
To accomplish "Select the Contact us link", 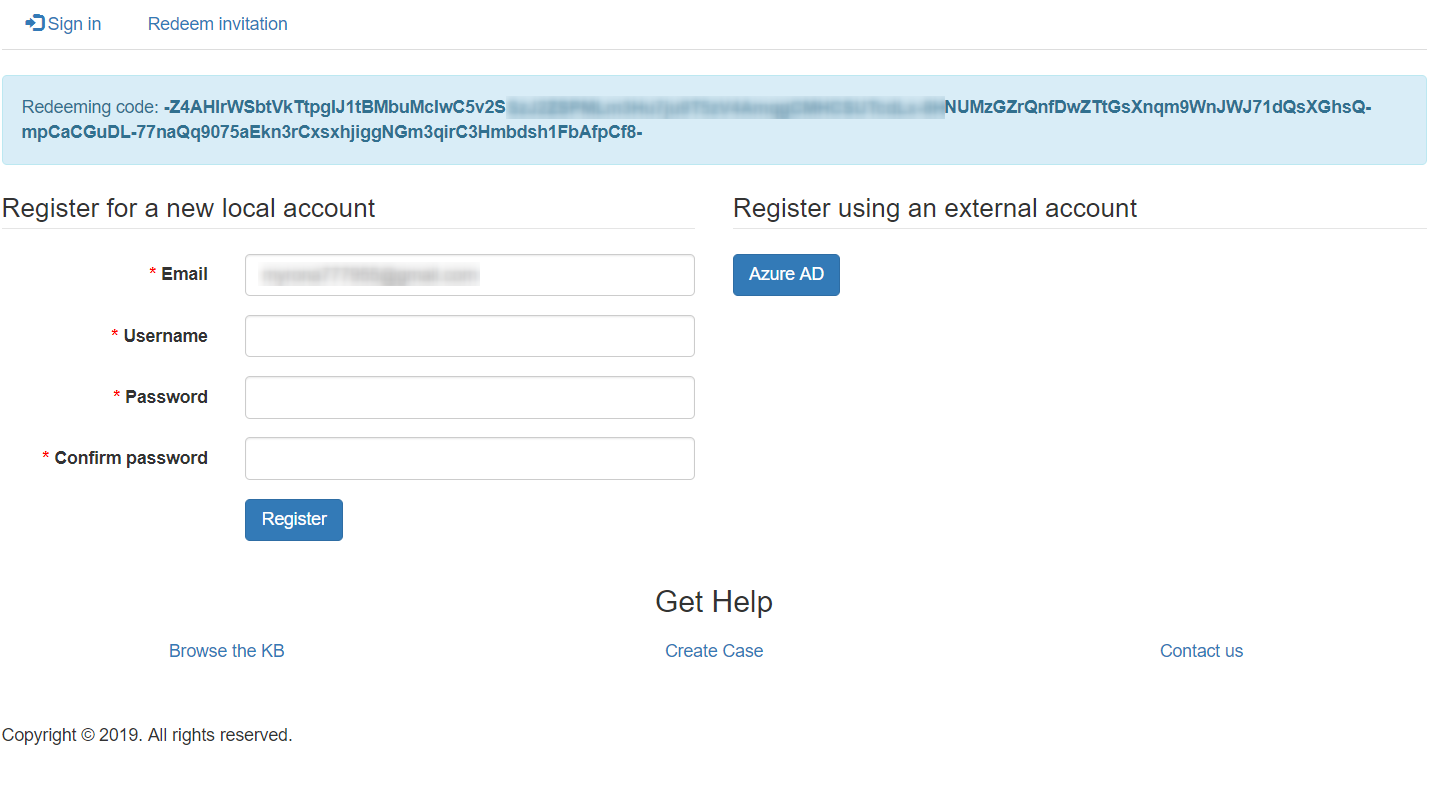I will 1201,650.
